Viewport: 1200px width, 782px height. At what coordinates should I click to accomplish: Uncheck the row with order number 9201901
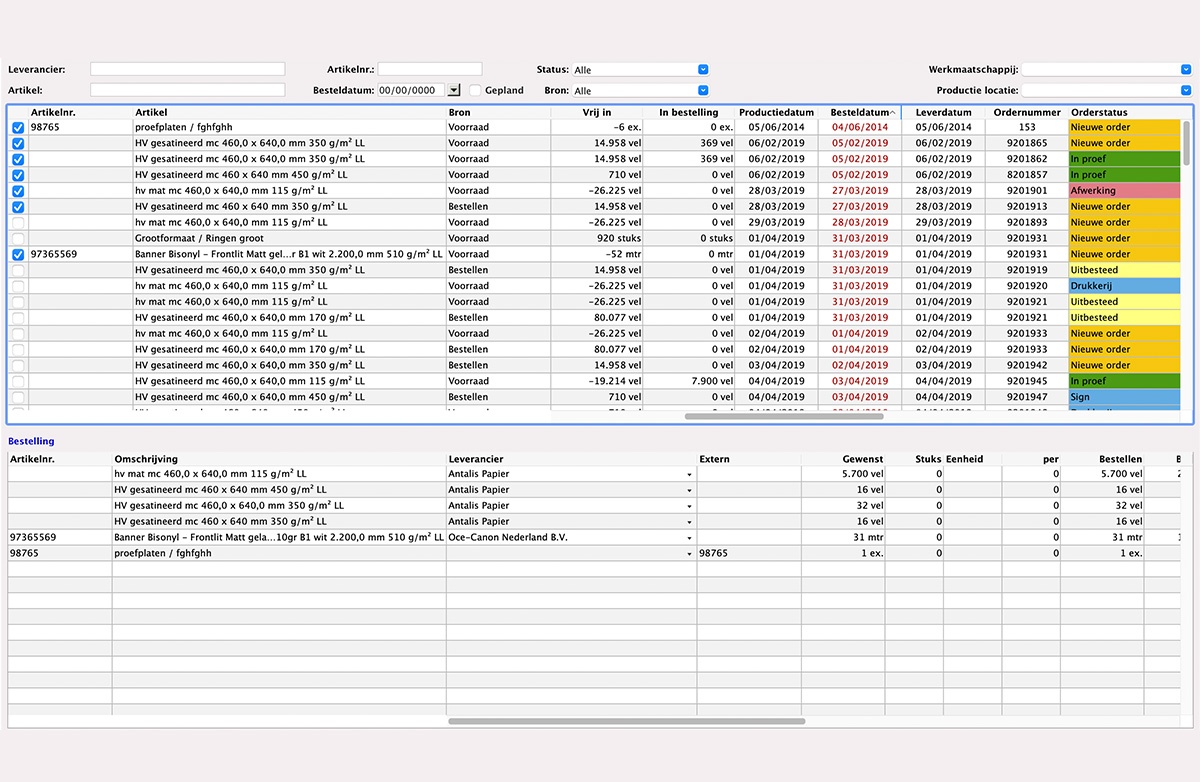[x=18, y=191]
